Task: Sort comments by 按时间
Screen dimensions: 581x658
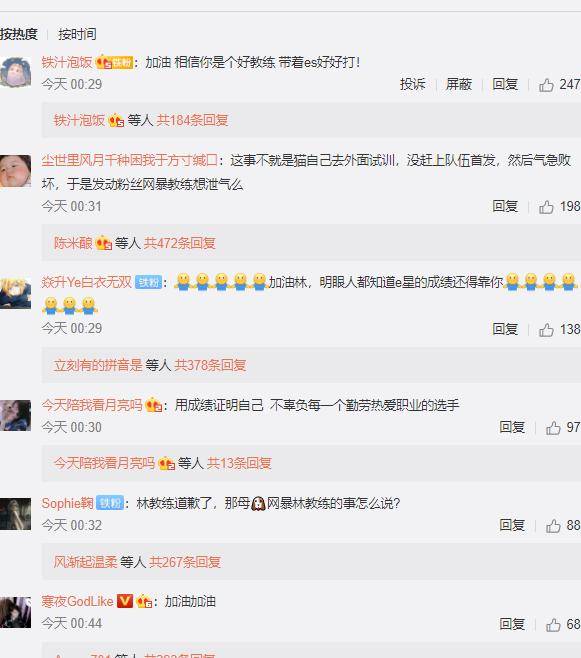Action: pyautogui.click(x=77, y=34)
